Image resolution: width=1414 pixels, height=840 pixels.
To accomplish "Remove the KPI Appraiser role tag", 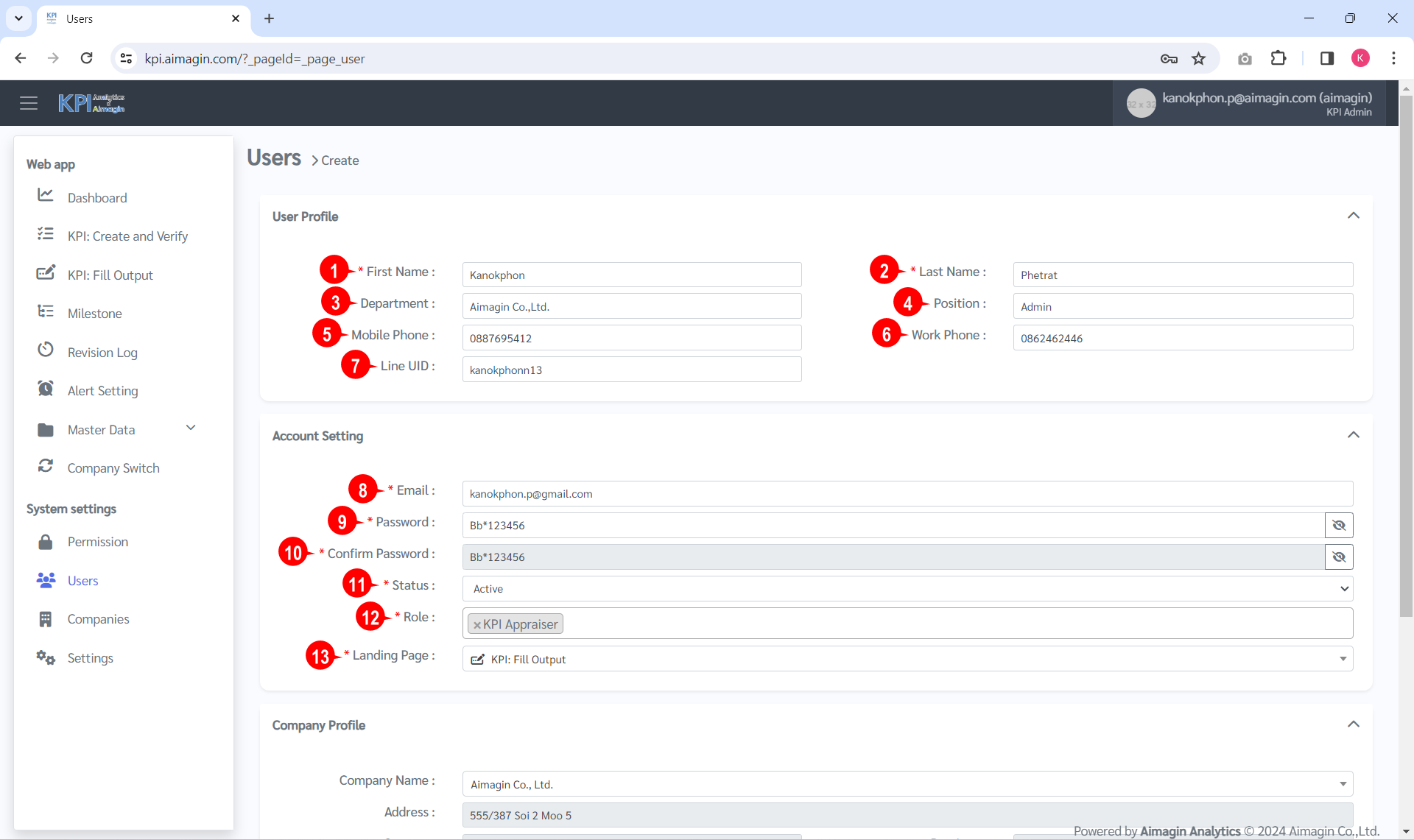I will pyautogui.click(x=477, y=625).
